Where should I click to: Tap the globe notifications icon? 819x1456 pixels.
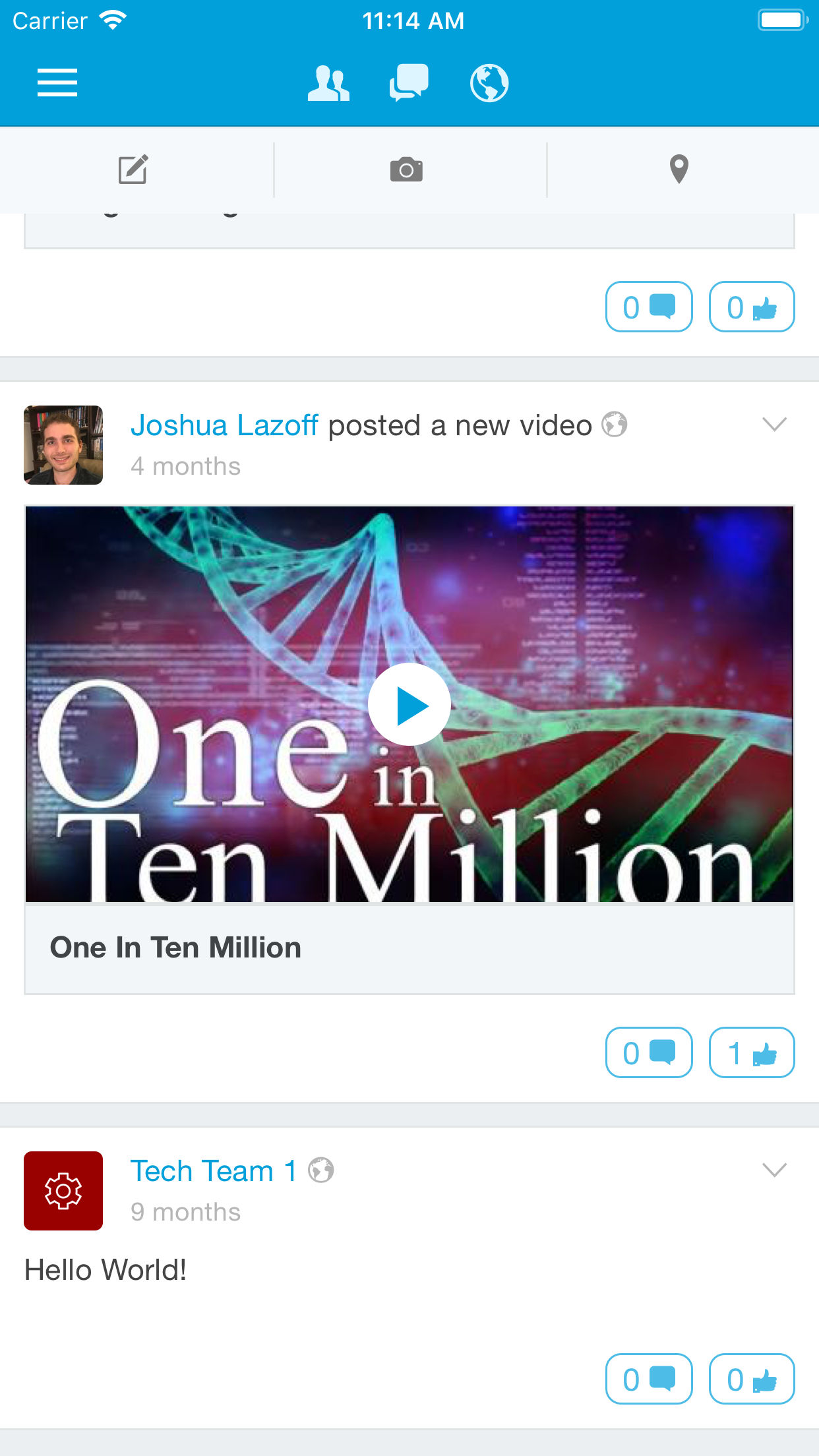click(489, 83)
